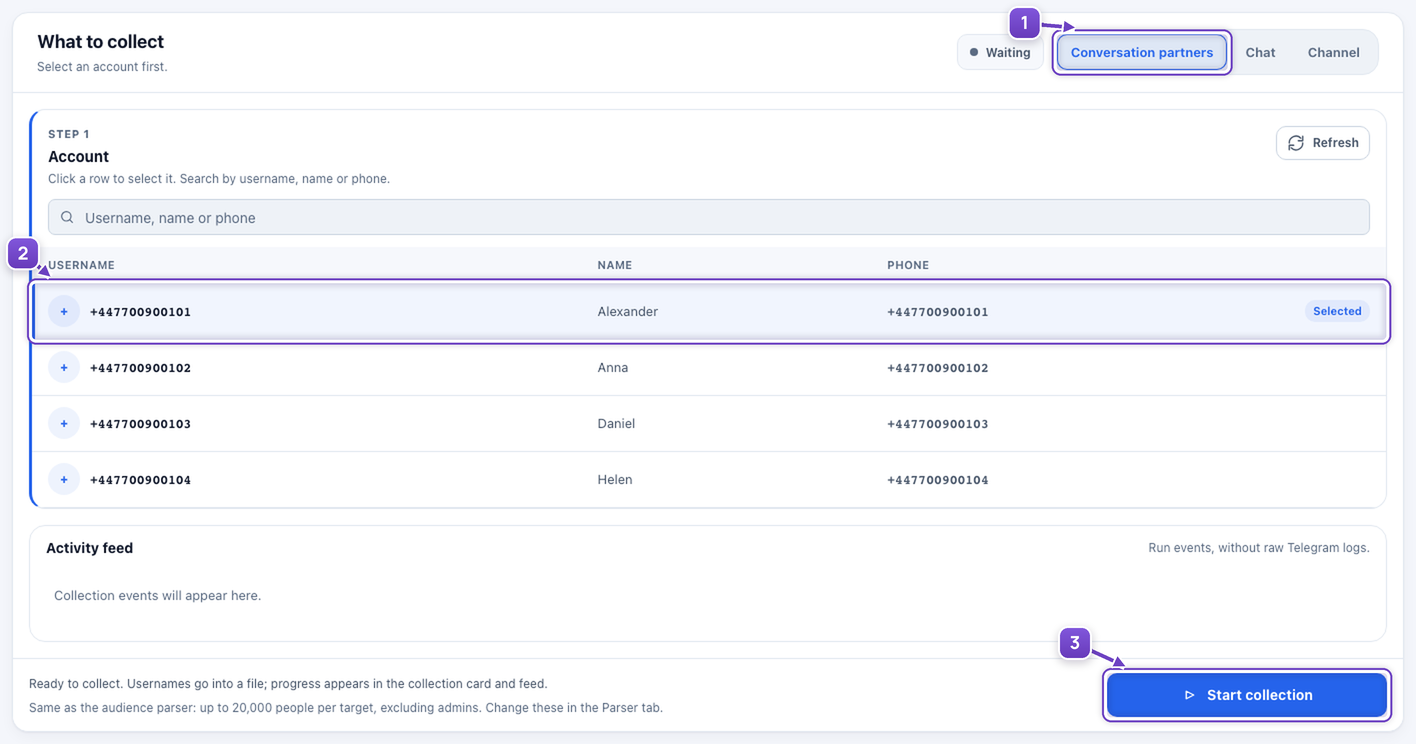The height and width of the screenshot is (744, 1416).
Task: Start the collection with the blue button
Action: (1247, 695)
